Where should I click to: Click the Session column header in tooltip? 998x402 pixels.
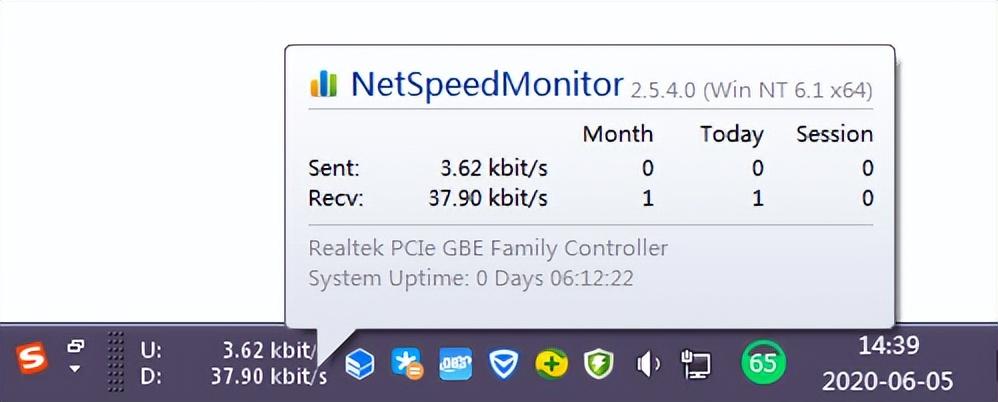click(x=834, y=134)
